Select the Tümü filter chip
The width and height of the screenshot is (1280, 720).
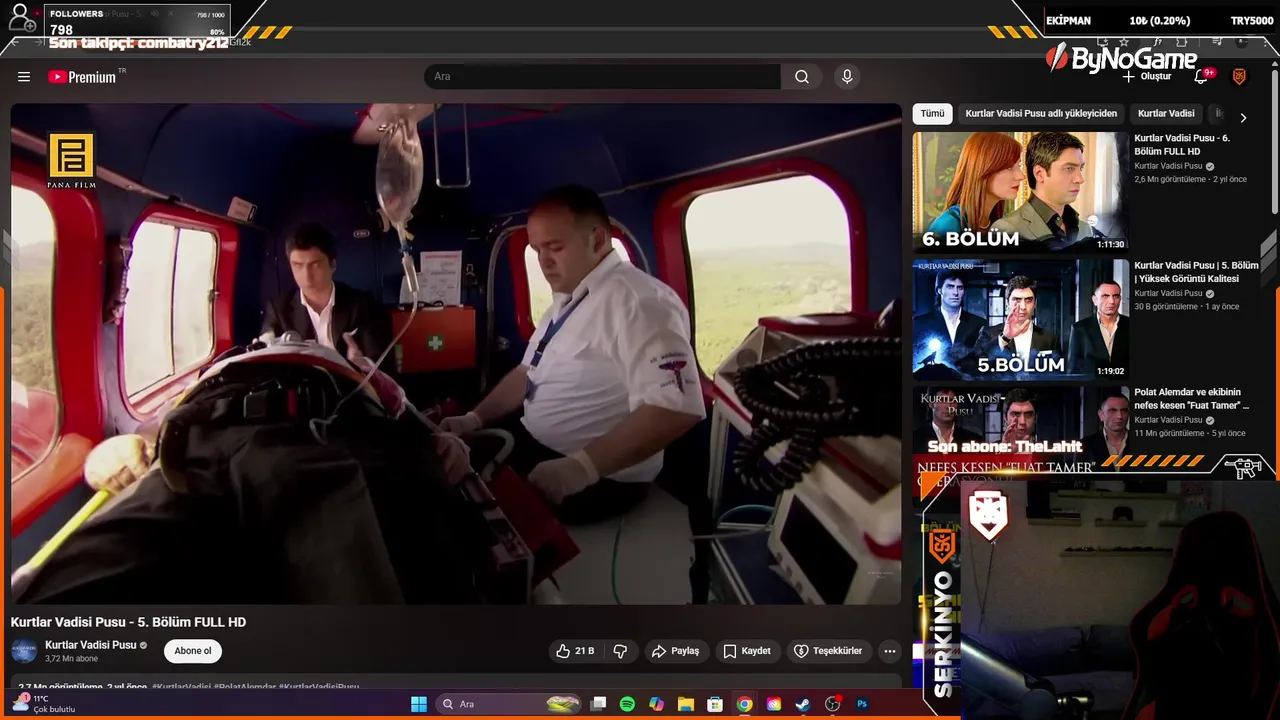pos(932,114)
